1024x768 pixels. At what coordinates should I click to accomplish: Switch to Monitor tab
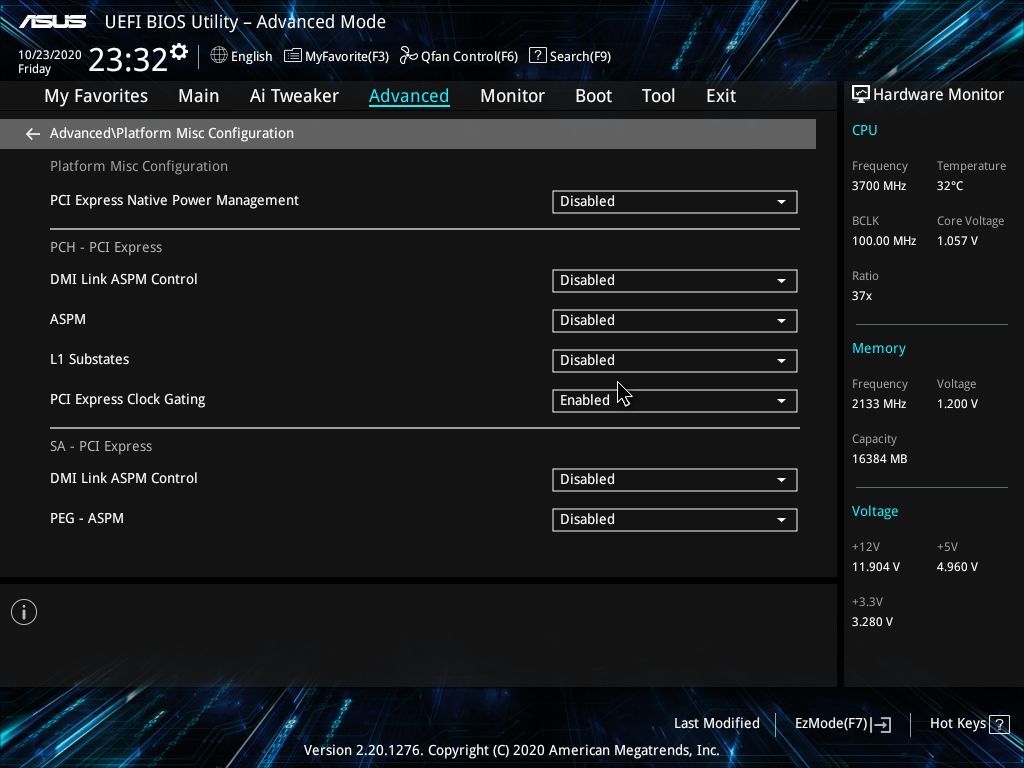point(512,96)
